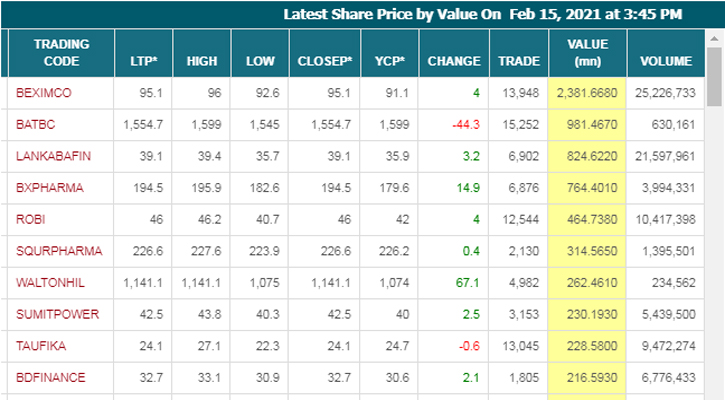Screen dimensions: 725x400
Task: Sort by the TRADING CODE column header
Action: click(61, 53)
